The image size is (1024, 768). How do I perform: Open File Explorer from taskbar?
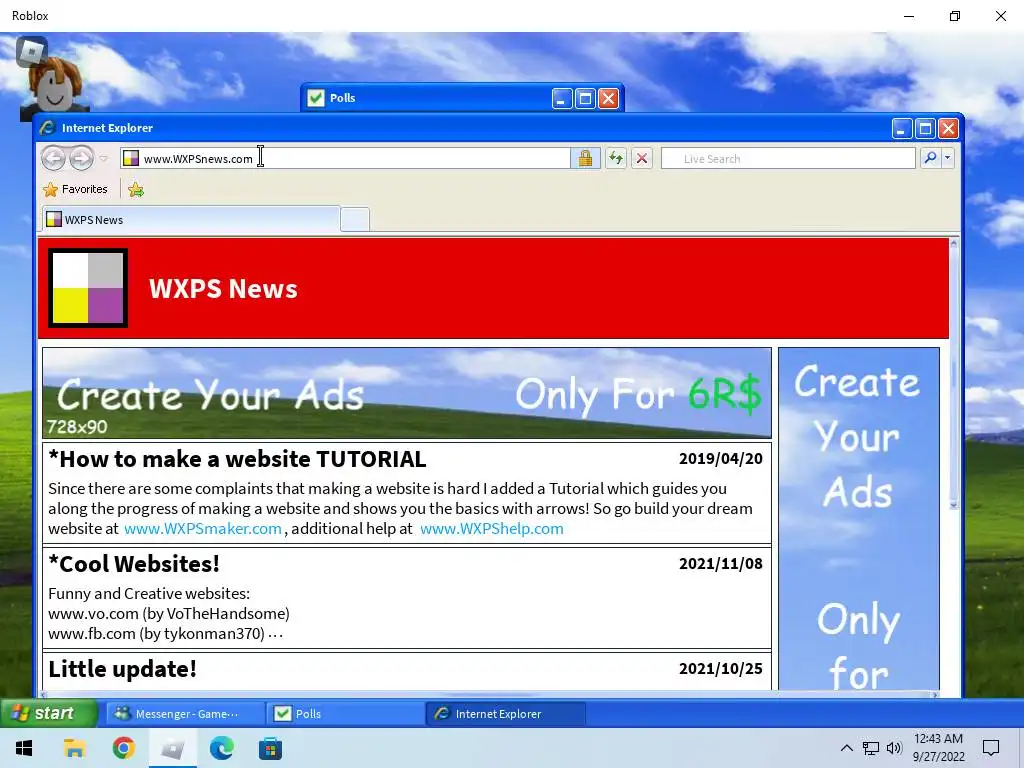coord(74,748)
